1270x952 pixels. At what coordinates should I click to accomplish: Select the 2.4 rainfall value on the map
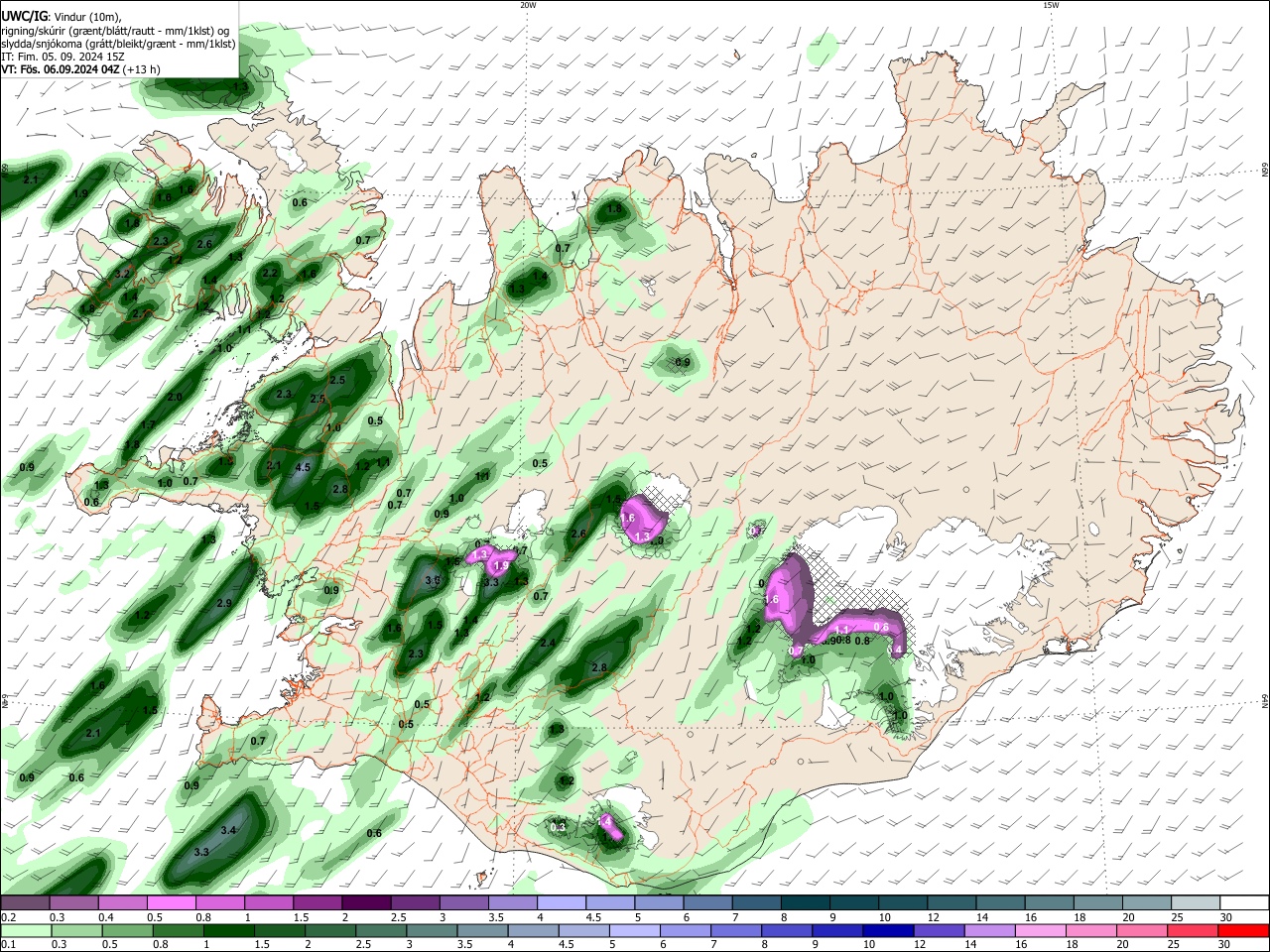[548, 643]
